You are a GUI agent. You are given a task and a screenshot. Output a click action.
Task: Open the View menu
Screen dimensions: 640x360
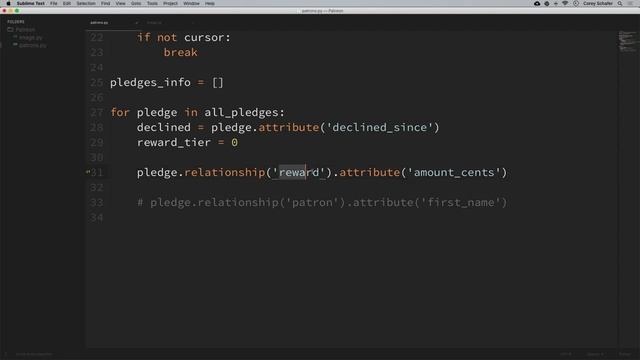(x=120, y=3)
